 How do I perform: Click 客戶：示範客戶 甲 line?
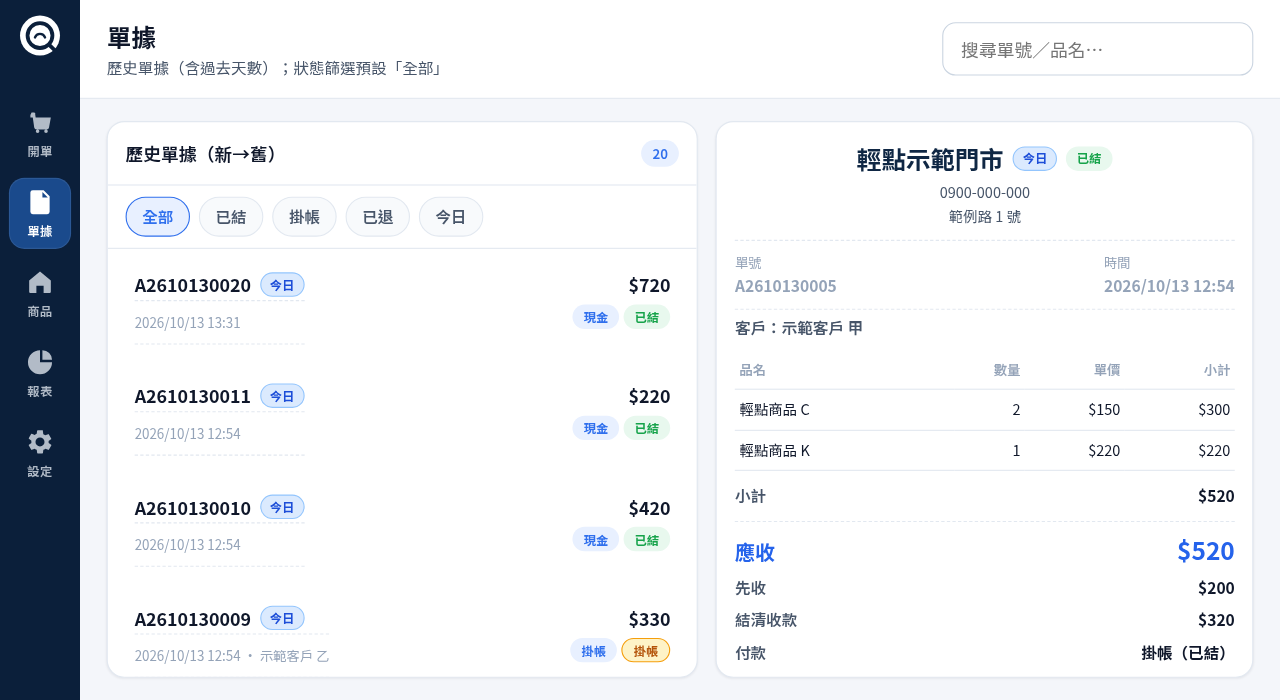tap(799, 328)
